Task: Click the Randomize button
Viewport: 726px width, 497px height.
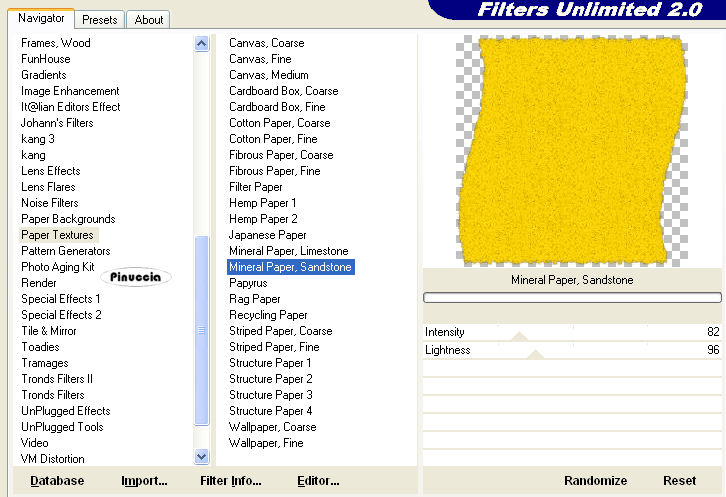Action: 595,481
